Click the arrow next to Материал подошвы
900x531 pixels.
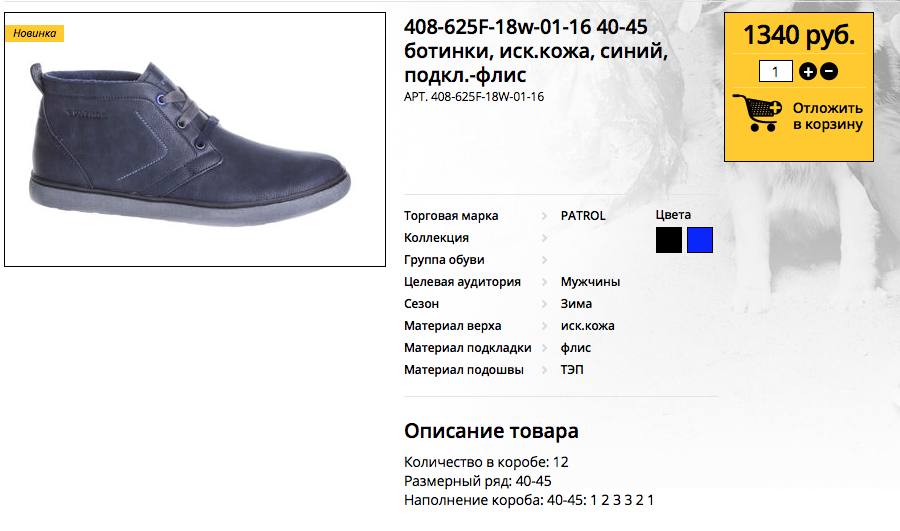coord(544,370)
